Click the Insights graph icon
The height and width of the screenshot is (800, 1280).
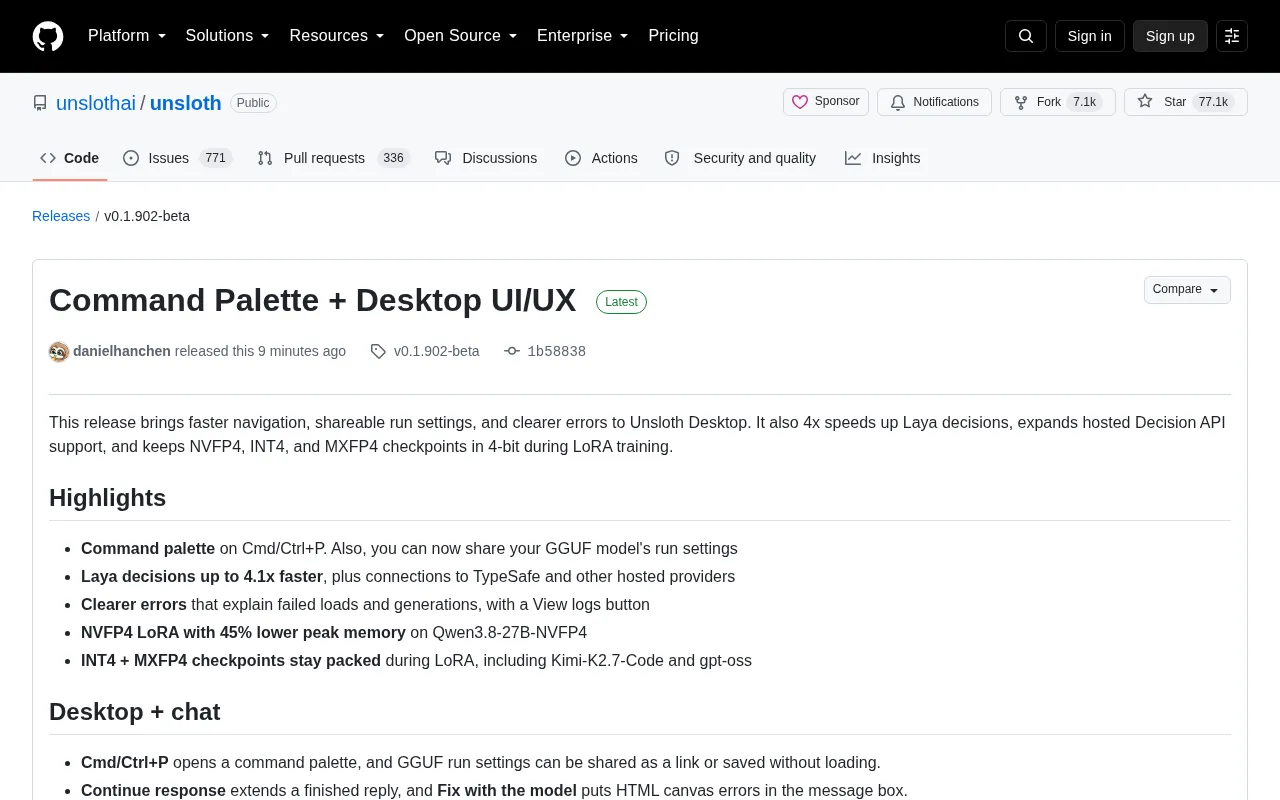[853, 158]
